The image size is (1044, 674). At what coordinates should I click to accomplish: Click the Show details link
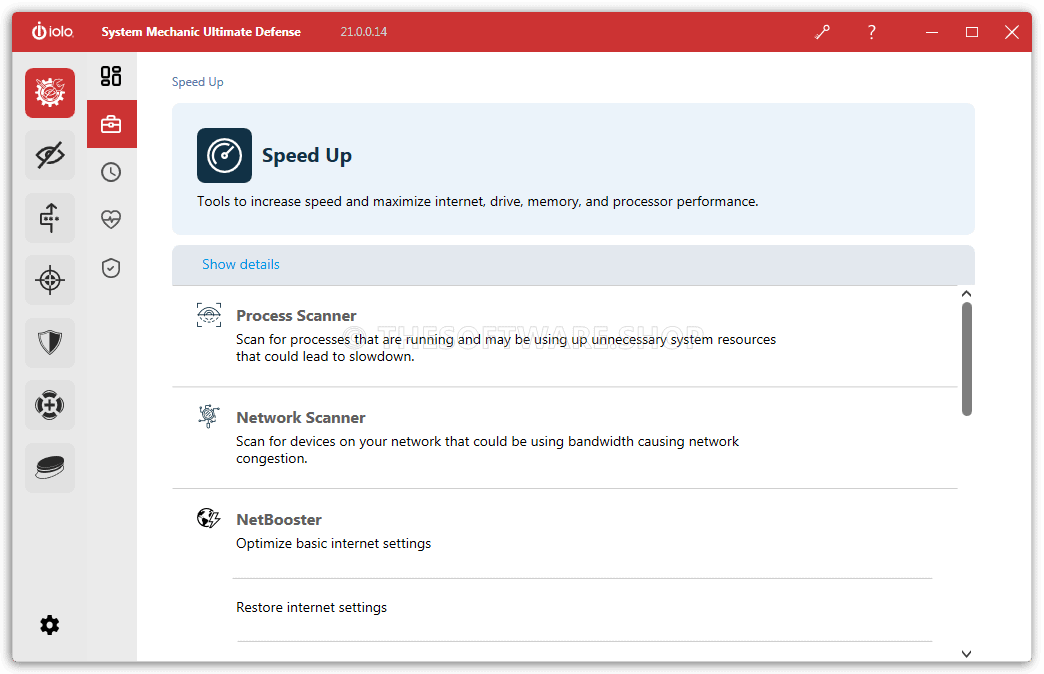(x=241, y=264)
